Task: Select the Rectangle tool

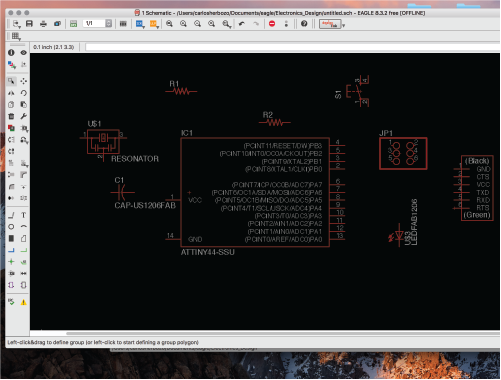Action: (x=11, y=238)
